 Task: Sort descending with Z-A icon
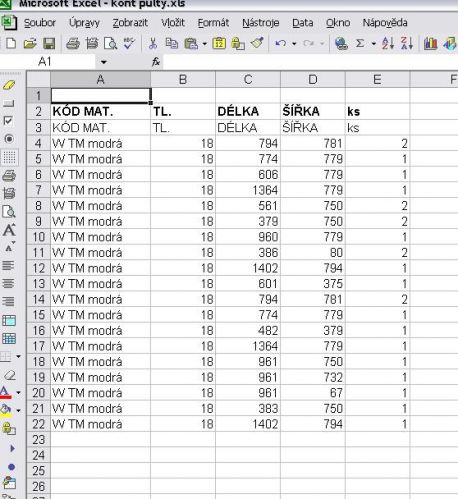tap(407, 43)
